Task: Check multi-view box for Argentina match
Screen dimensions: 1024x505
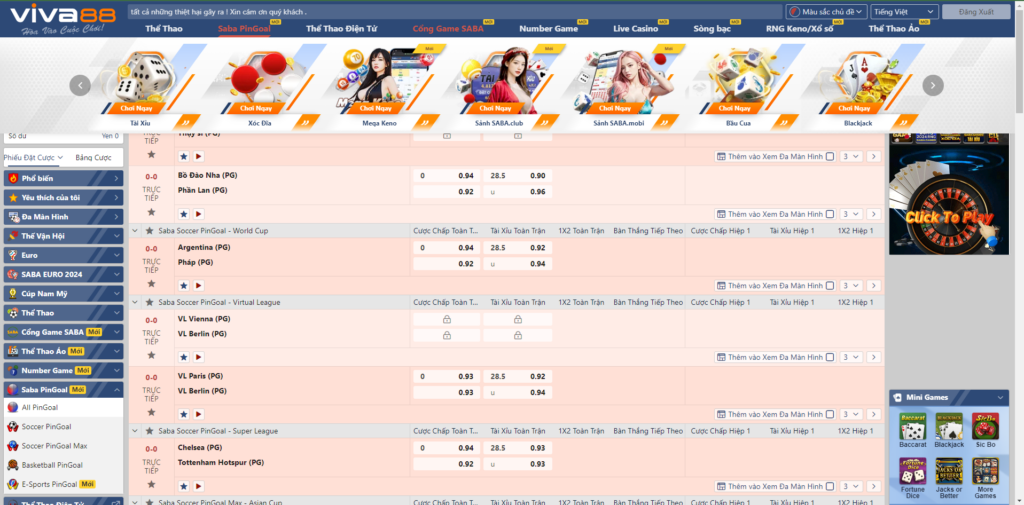Action: point(829,285)
